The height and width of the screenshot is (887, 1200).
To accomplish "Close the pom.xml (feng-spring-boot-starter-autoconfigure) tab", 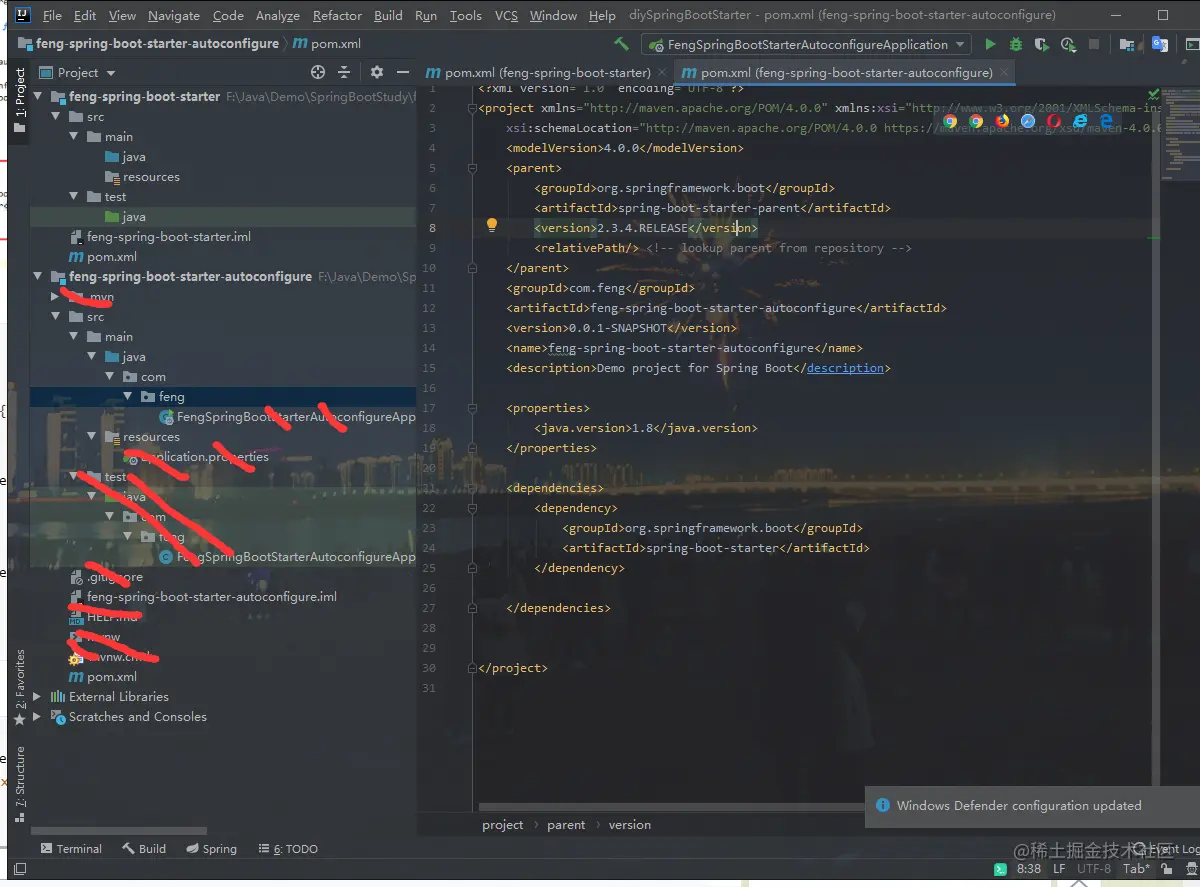I will point(1005,73).
